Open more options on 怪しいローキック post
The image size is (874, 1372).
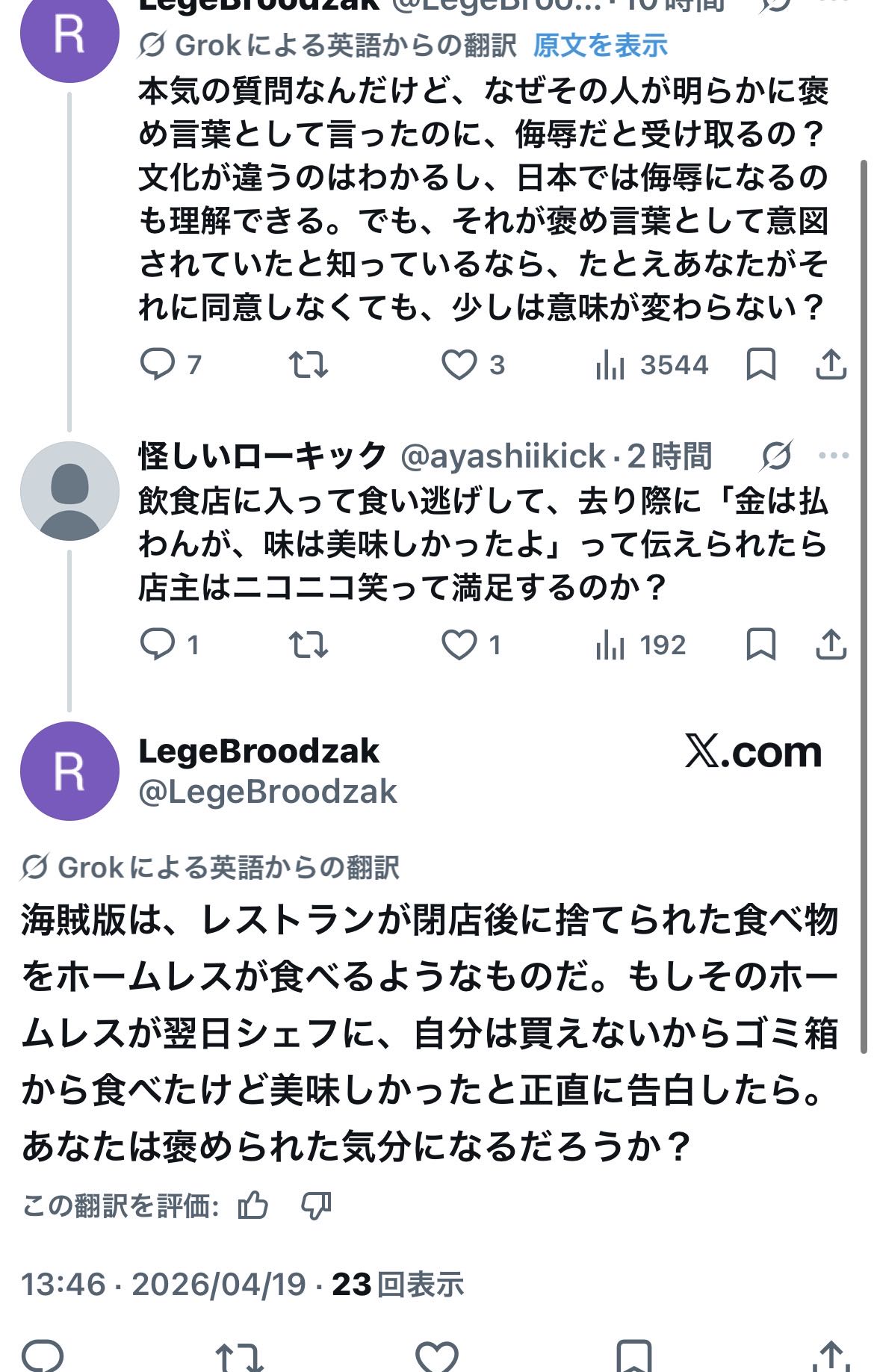(x=834, y=456)
